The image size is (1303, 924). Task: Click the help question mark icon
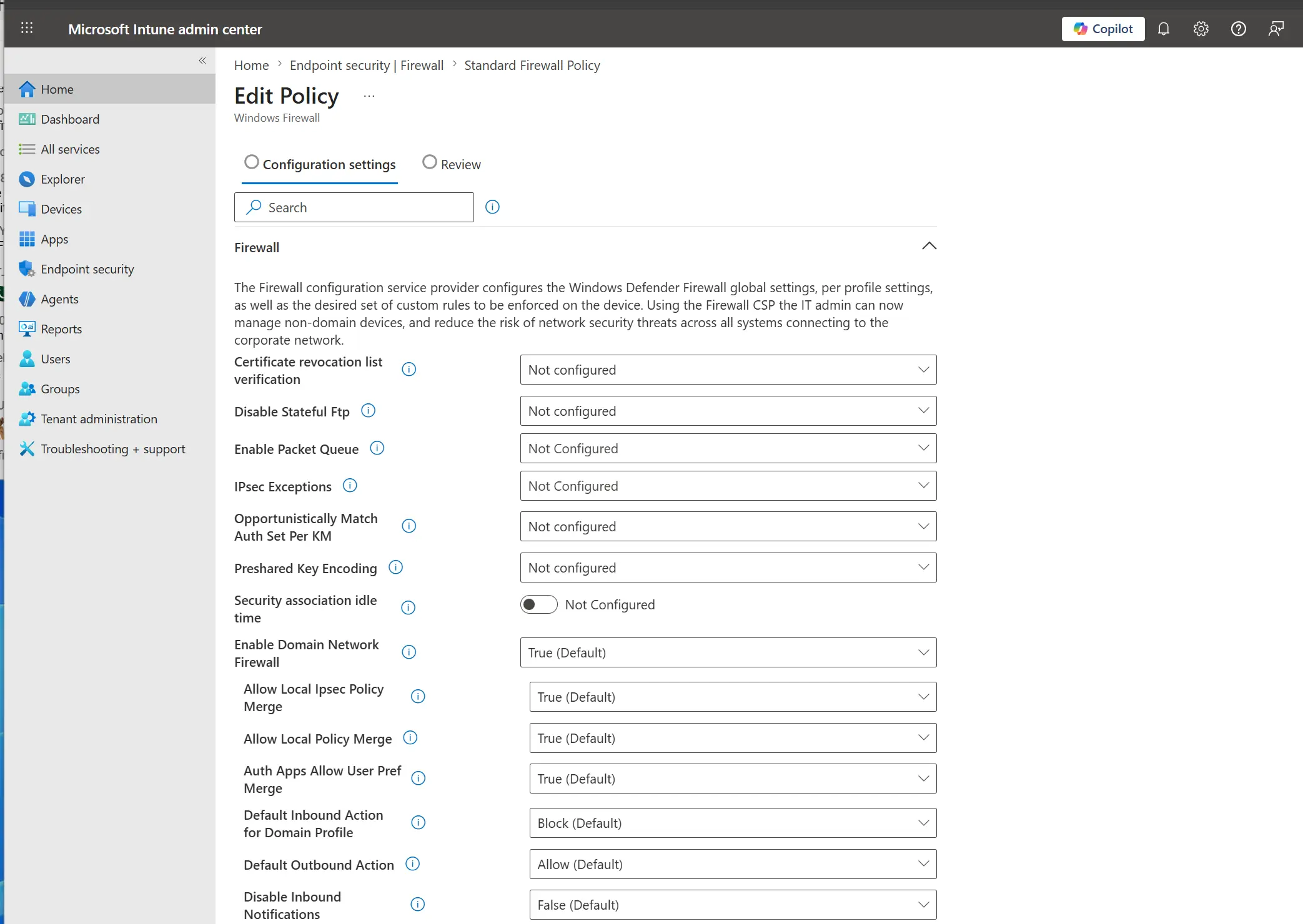point(1239,29)
